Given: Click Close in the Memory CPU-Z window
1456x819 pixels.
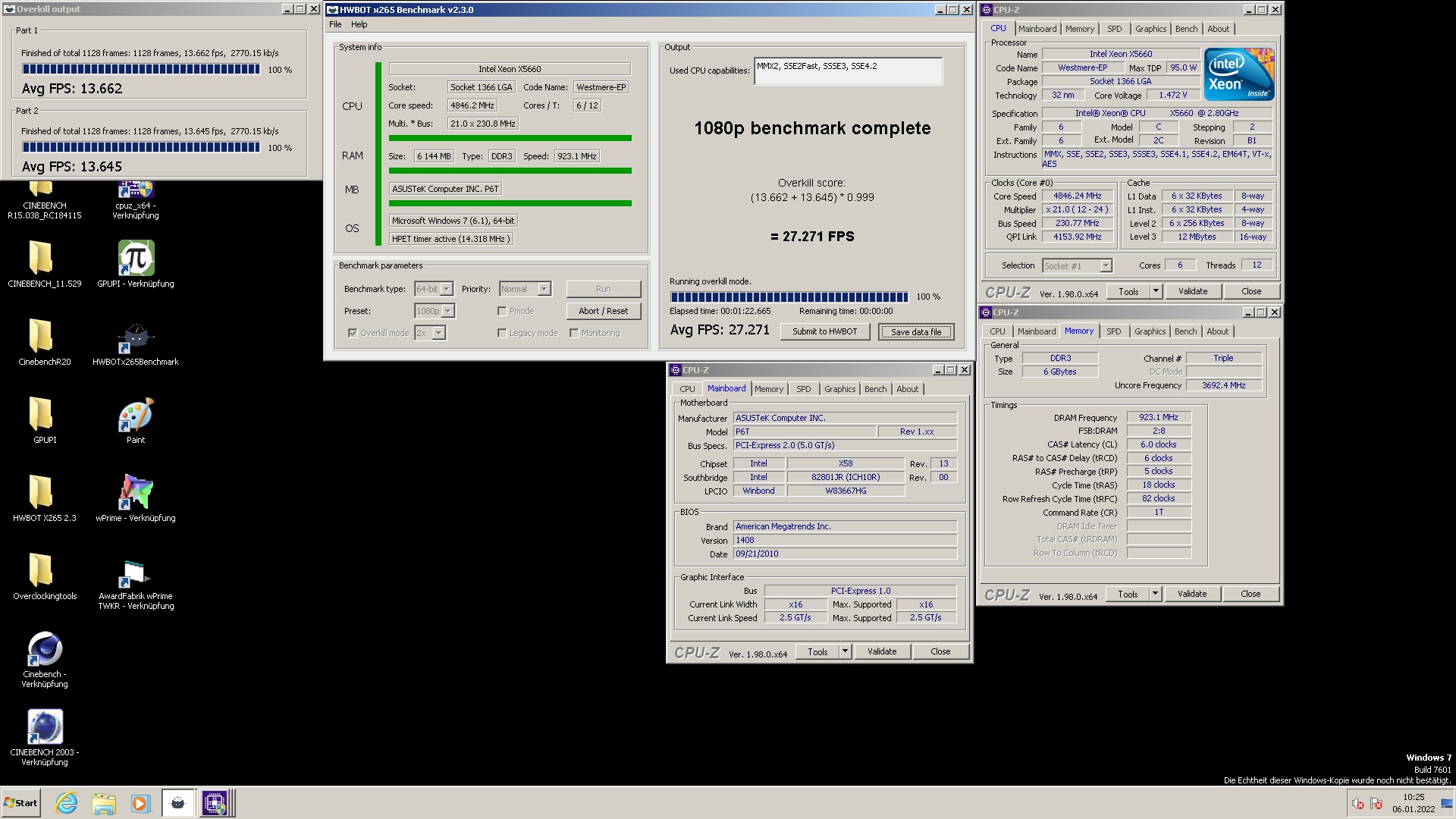Looking at the screenshot, I should pyautogui.click(x=1250, y=594).
